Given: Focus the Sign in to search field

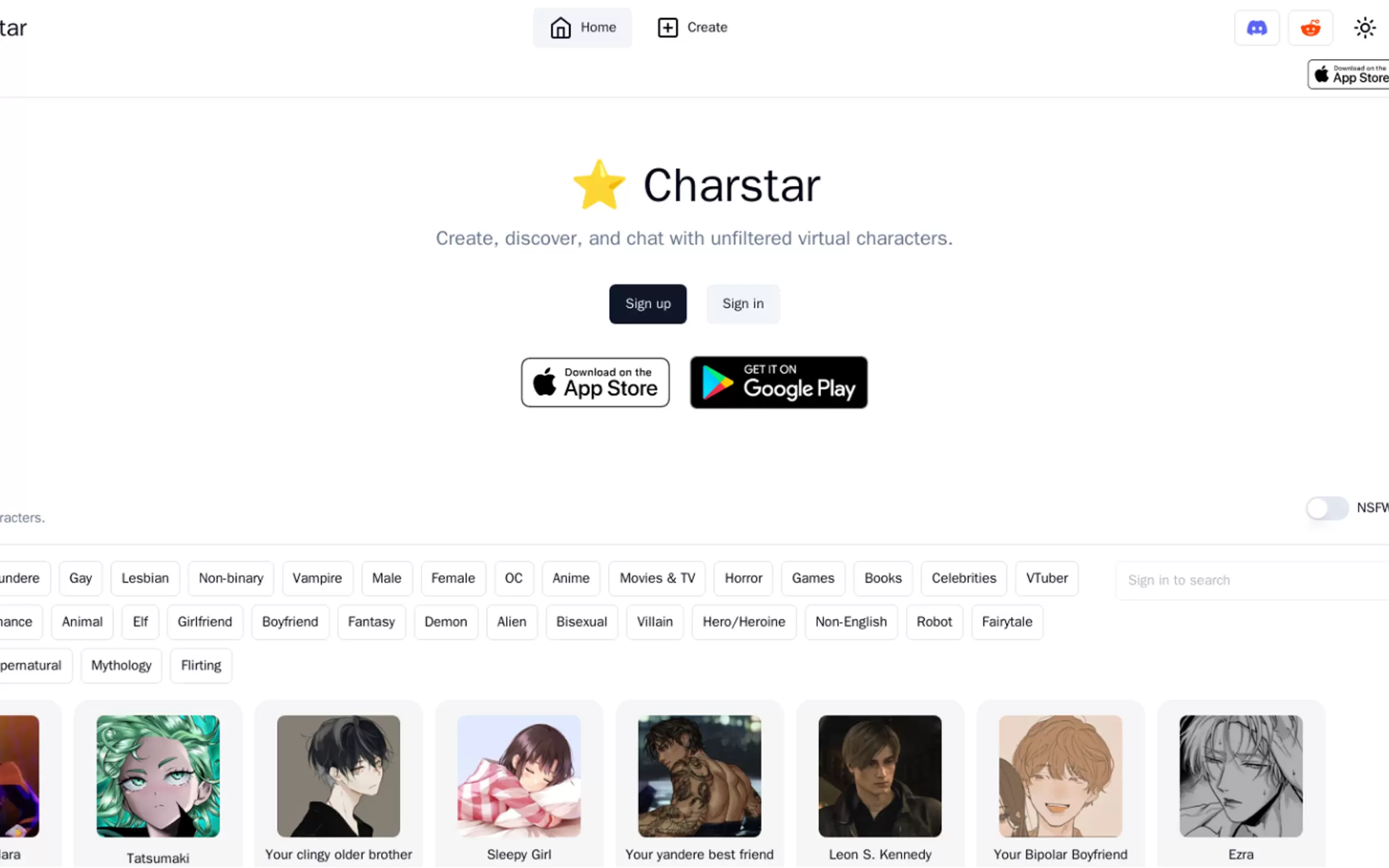Looking at the screenshot, I should [1252, 580].
